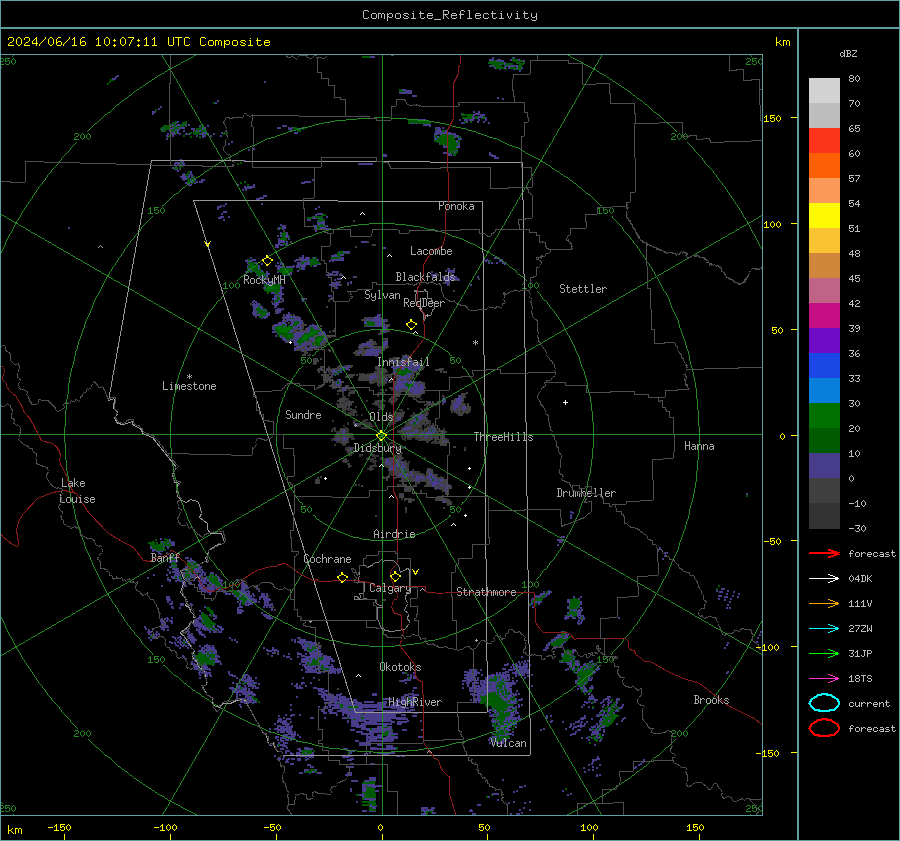Screen dimensions: 900x841
Task: Click the Hanna town label
Action: coord(699,446)
